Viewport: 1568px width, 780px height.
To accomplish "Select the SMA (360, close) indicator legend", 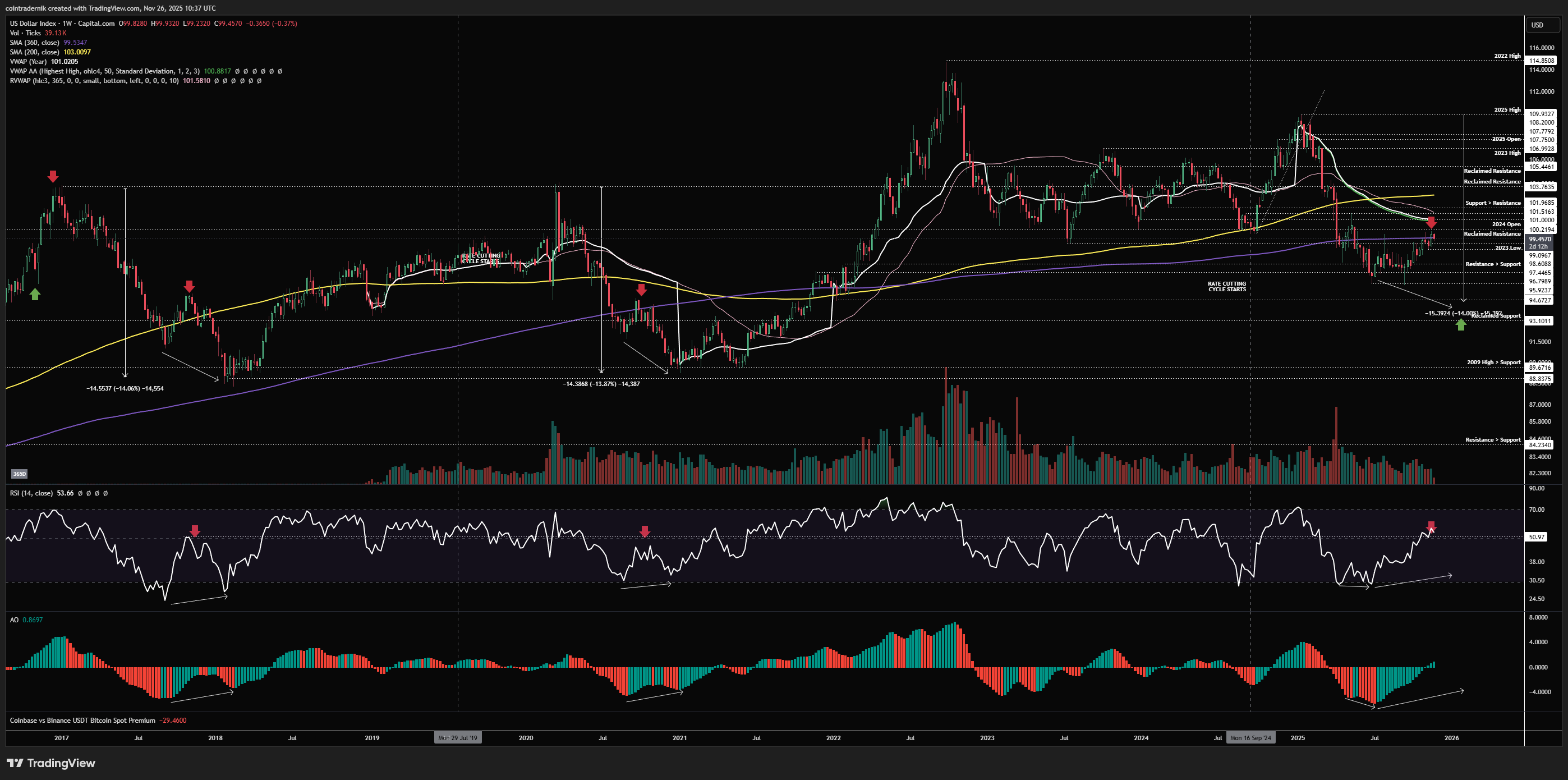I will (x=35, y=43).
